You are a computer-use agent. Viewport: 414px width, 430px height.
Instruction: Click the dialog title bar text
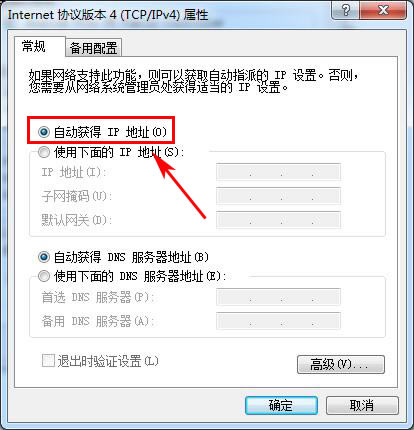coord(108,15)
